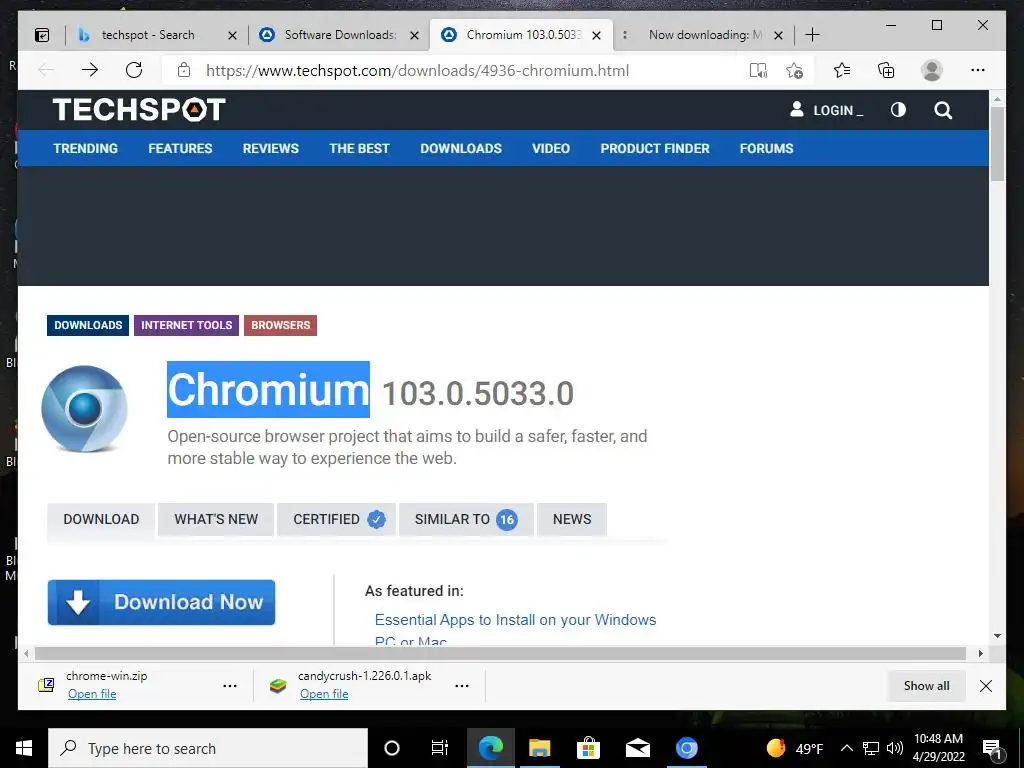Open file link for chrome-win.zip
Viewport: 1024px width, 768px height.
(92, 694)
